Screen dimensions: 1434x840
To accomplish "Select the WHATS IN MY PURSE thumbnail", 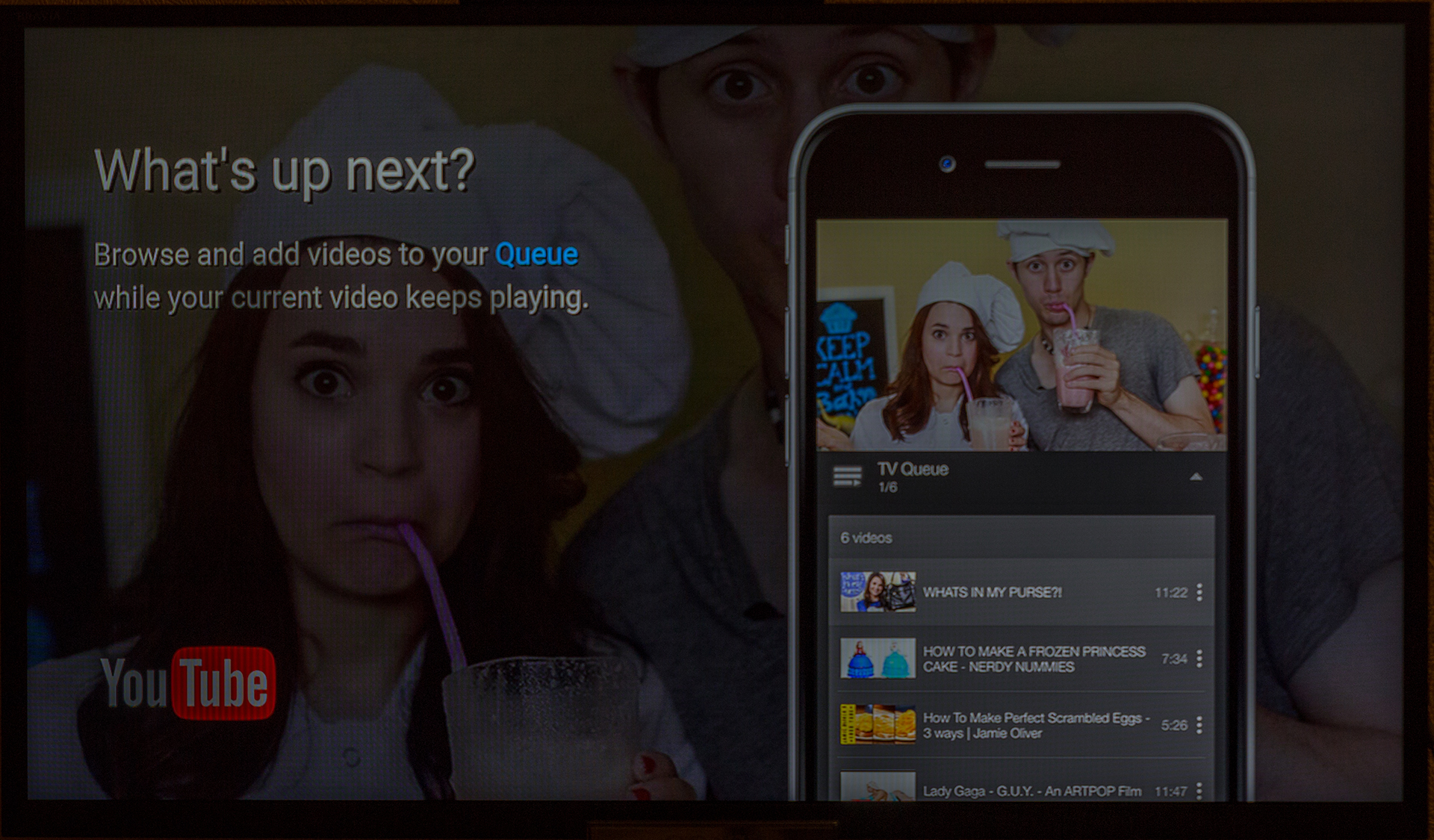I will click(878, 592).
